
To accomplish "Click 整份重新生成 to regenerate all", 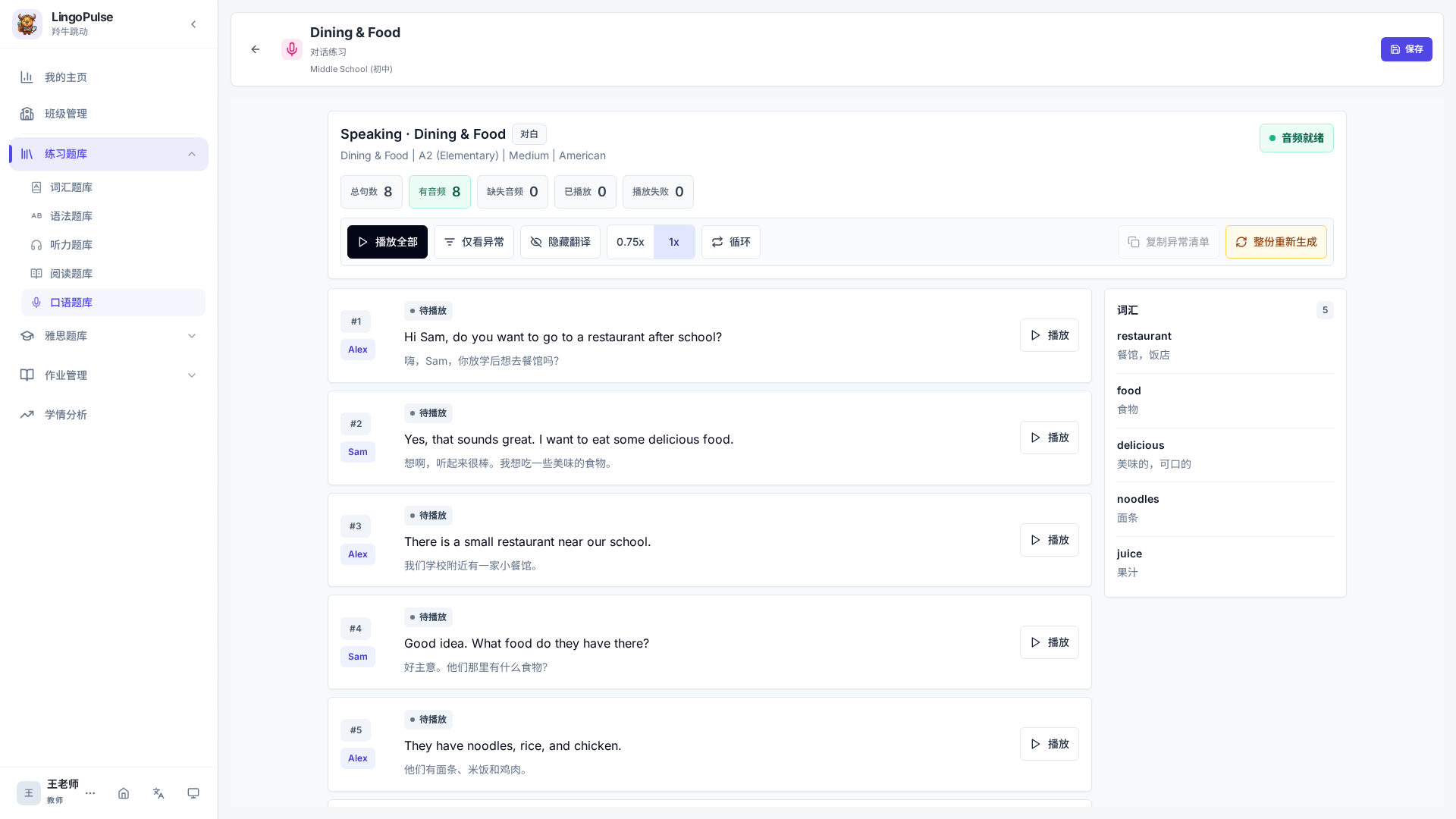I will (x=1276, y=242).
